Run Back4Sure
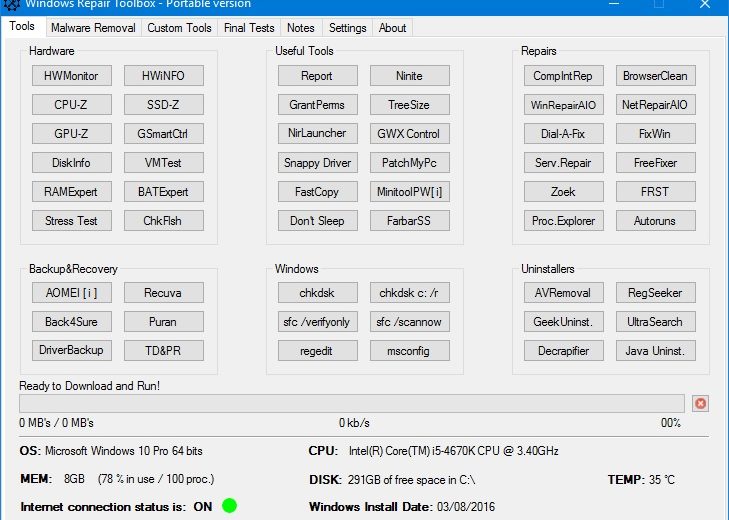 tap(72, 321)
